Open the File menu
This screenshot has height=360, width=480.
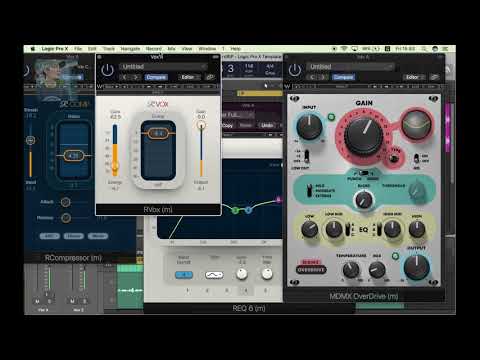(x=78, y=49)
